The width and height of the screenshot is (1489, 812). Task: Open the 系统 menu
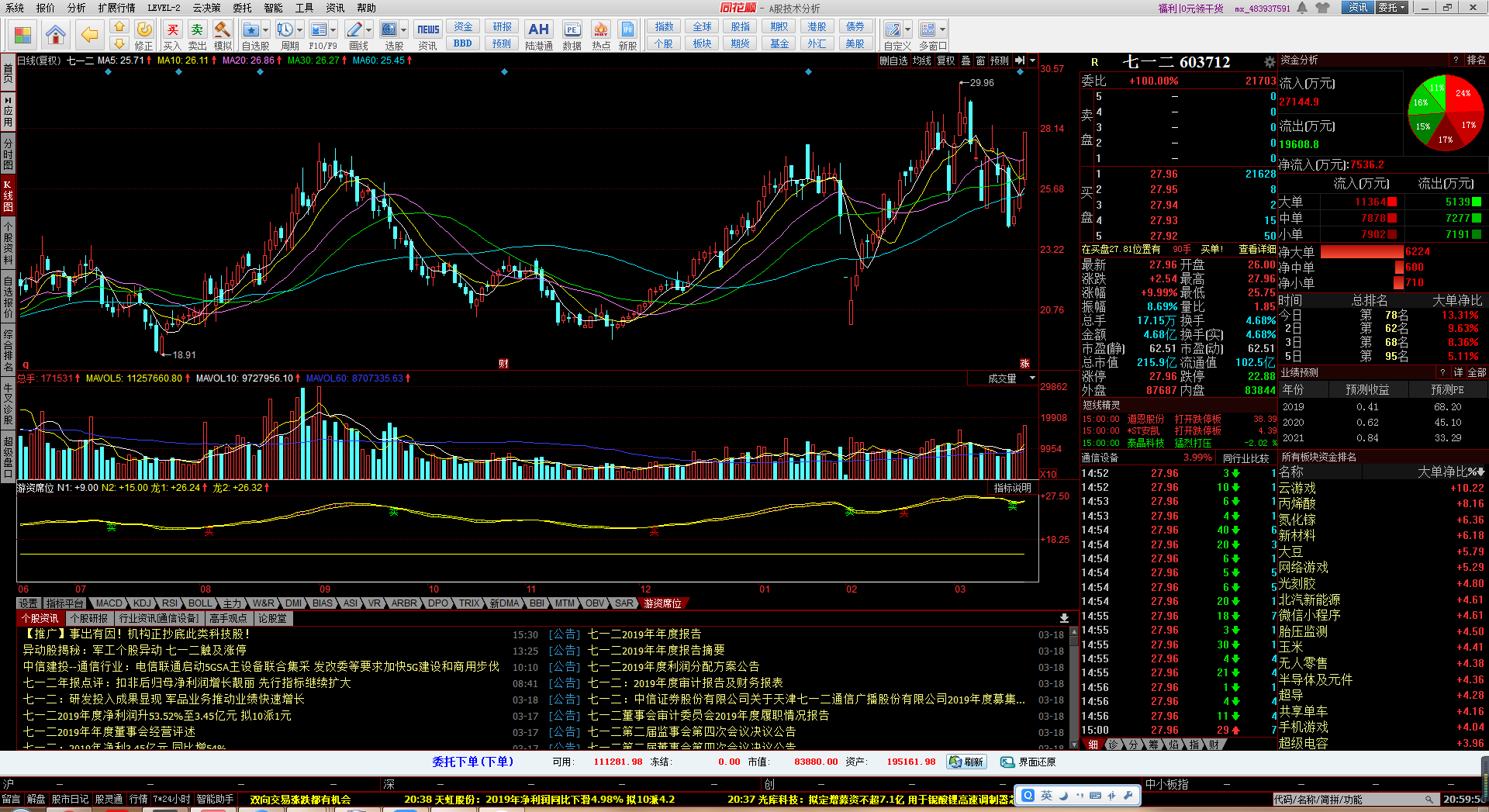coord(15,8)
